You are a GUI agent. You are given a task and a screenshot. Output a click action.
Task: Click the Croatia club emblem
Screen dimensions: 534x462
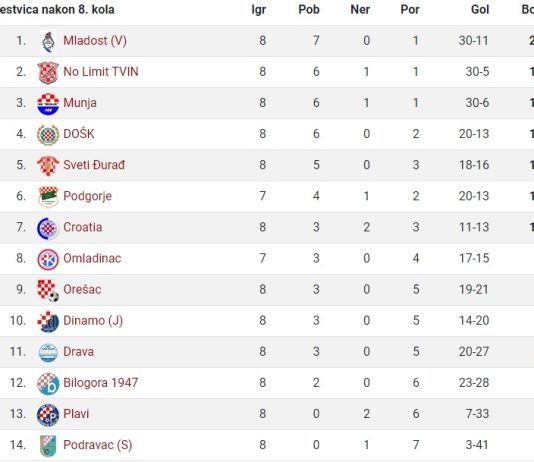(x=48, y=228)
